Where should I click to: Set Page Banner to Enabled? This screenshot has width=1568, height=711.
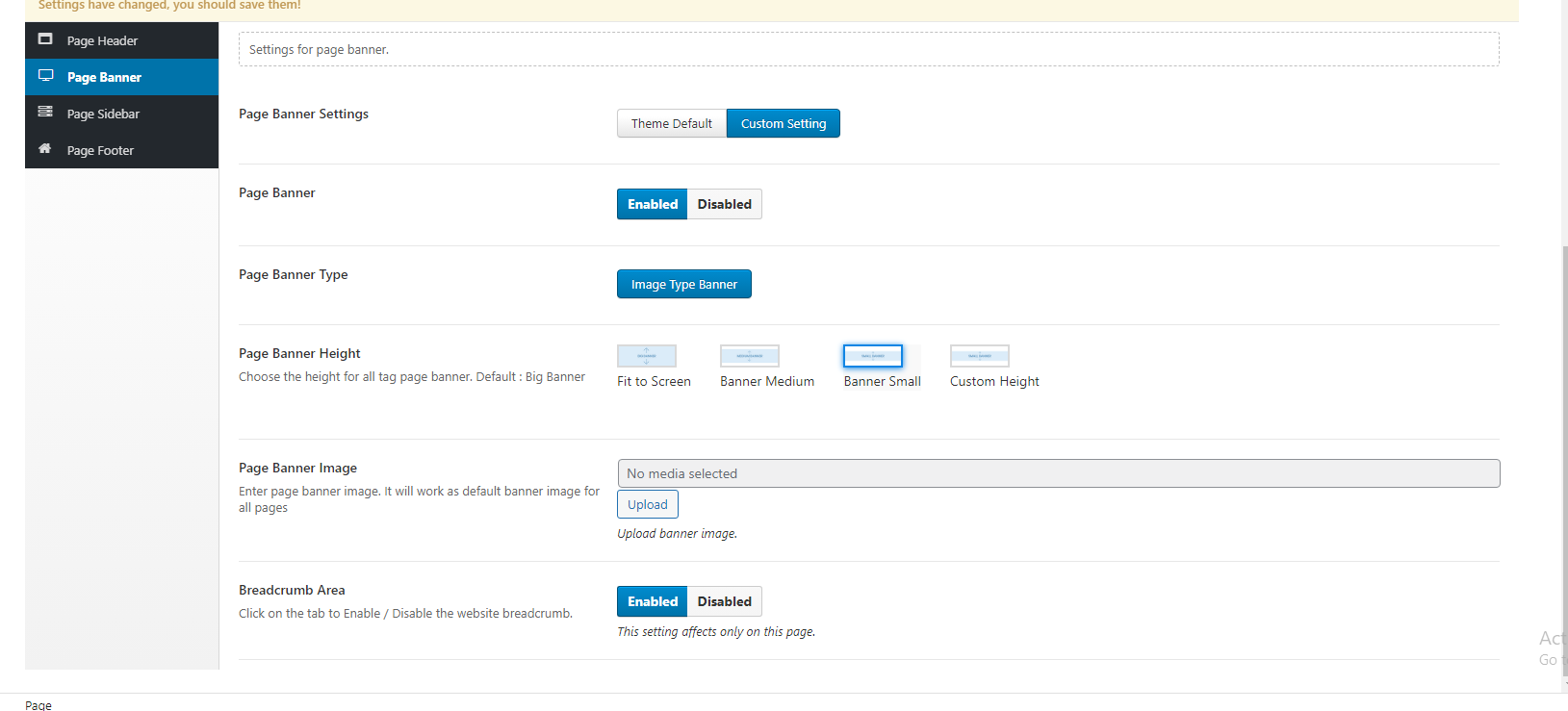653,204
